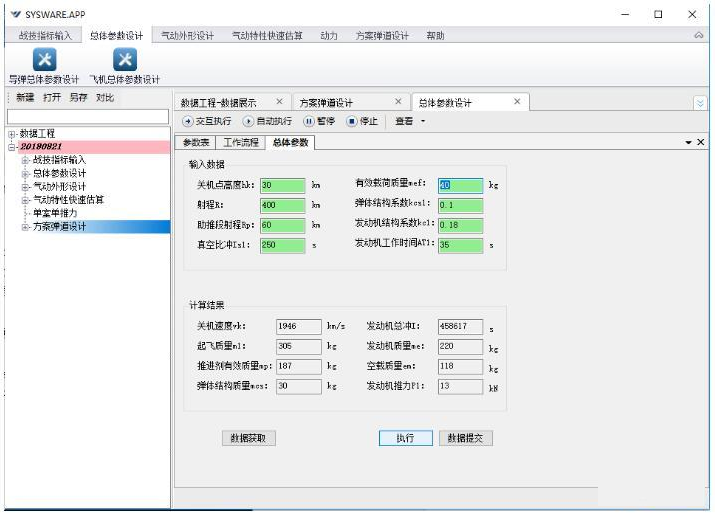Click the 关机速度vk result field
725x522 pixels.
299,326
